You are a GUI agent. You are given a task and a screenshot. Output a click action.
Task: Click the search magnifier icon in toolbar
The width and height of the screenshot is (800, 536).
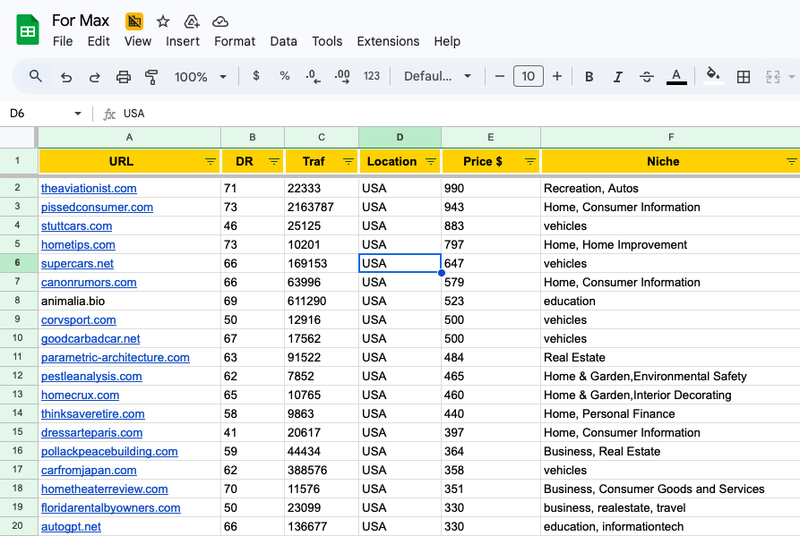(36, 77)
